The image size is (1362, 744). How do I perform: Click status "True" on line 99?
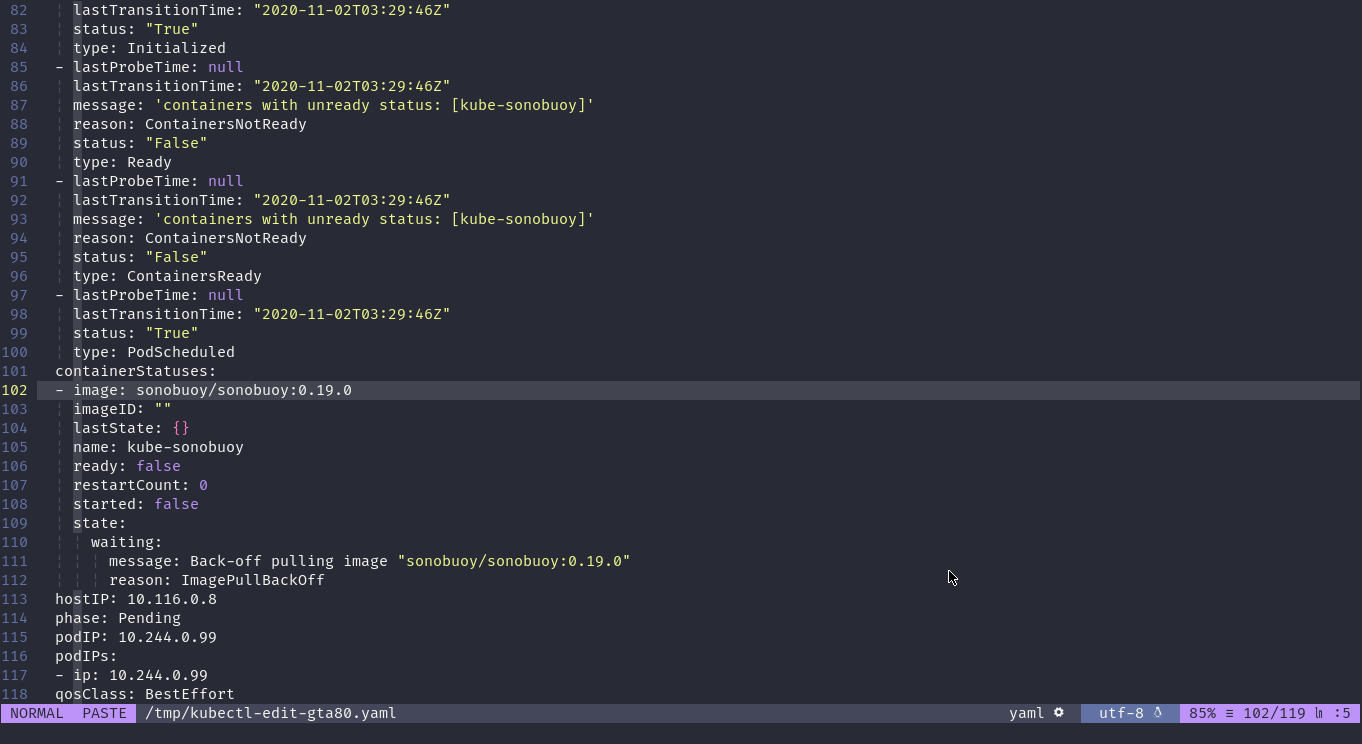[x=172, y=333]
